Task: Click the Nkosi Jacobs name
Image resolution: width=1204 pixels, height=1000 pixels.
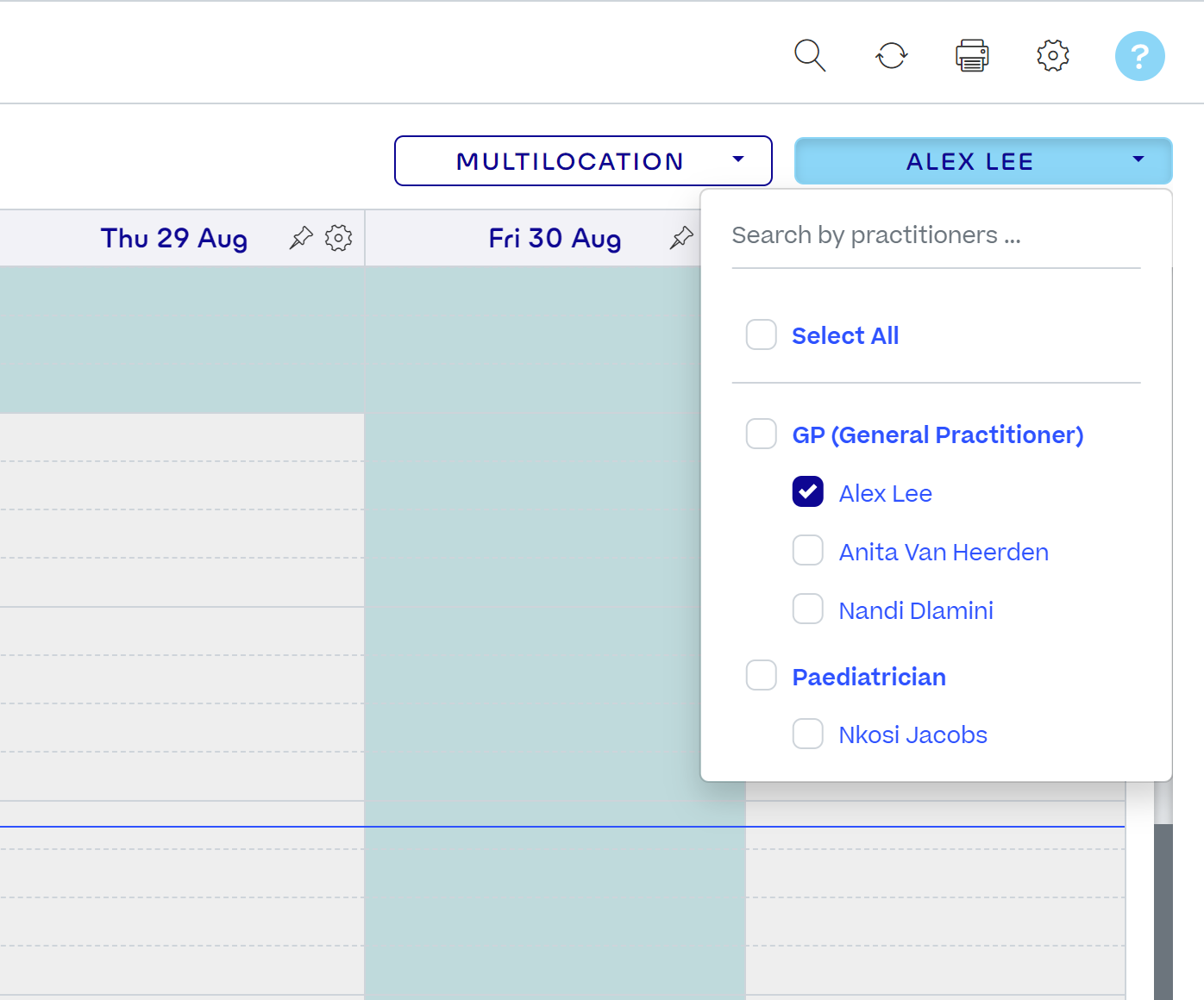Action: click(912, 735)
